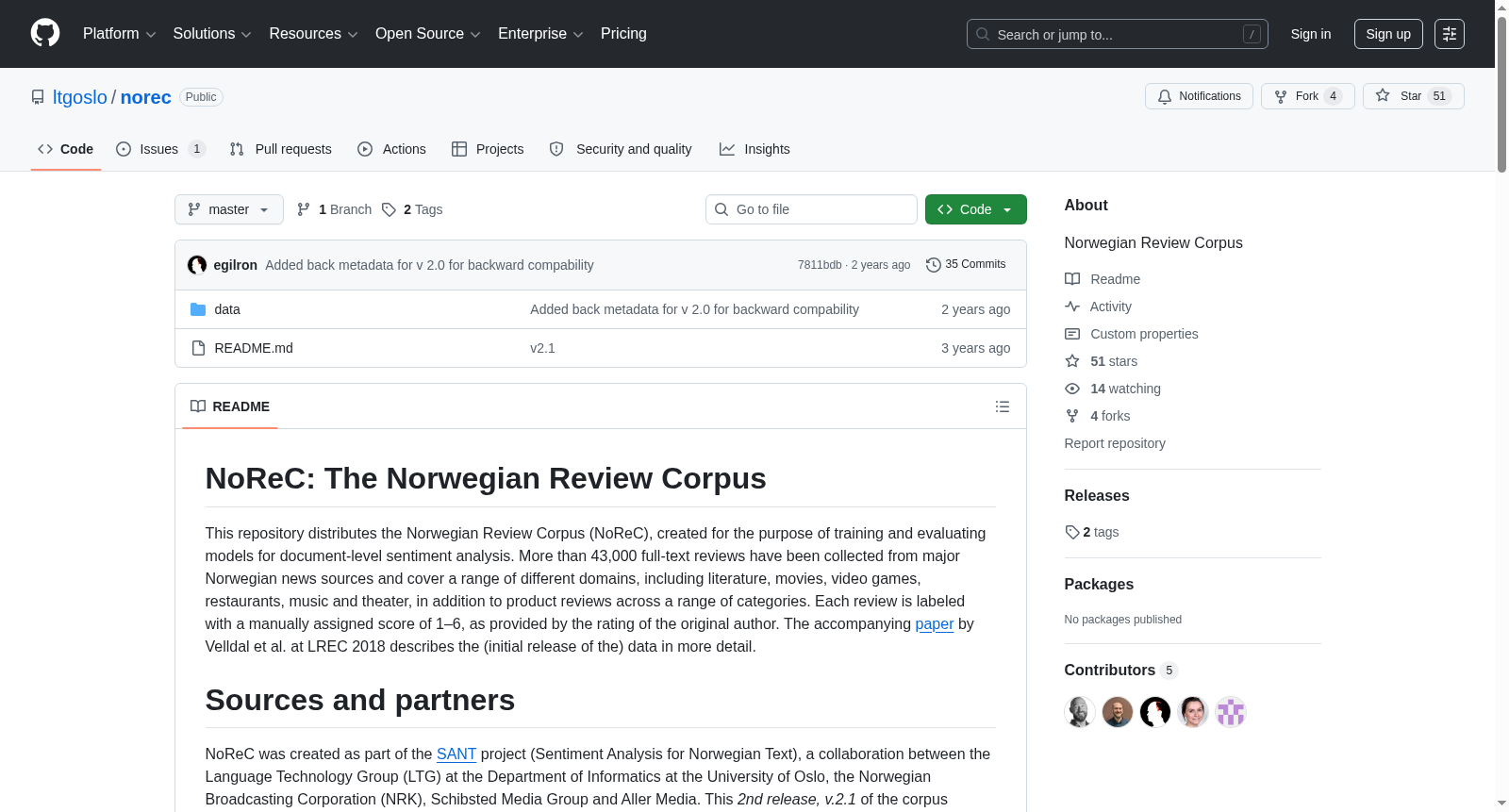Click the egilron avatar in commit row
This screenshot has height=812, width=1509.
coord(197,265)
